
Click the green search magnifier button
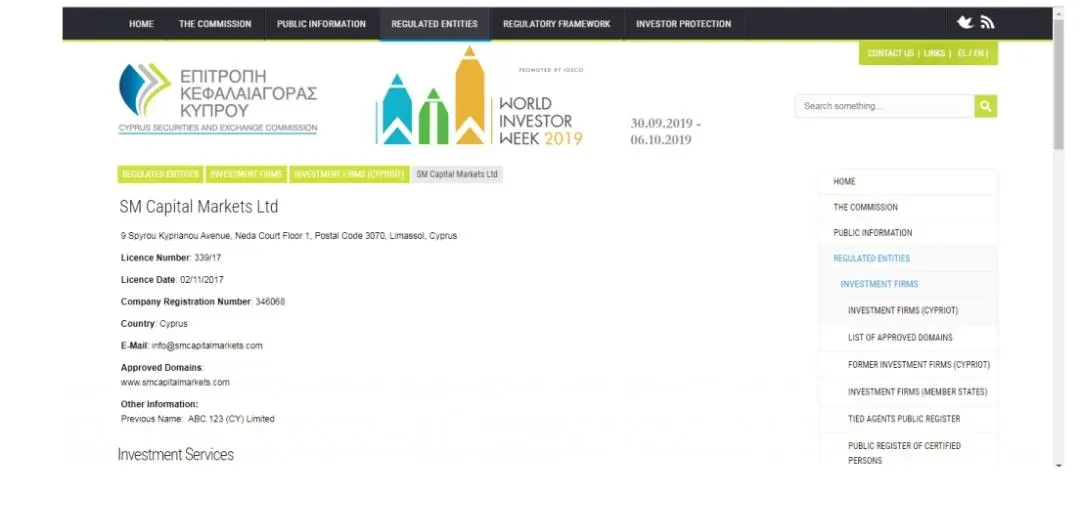click(986, 106)
